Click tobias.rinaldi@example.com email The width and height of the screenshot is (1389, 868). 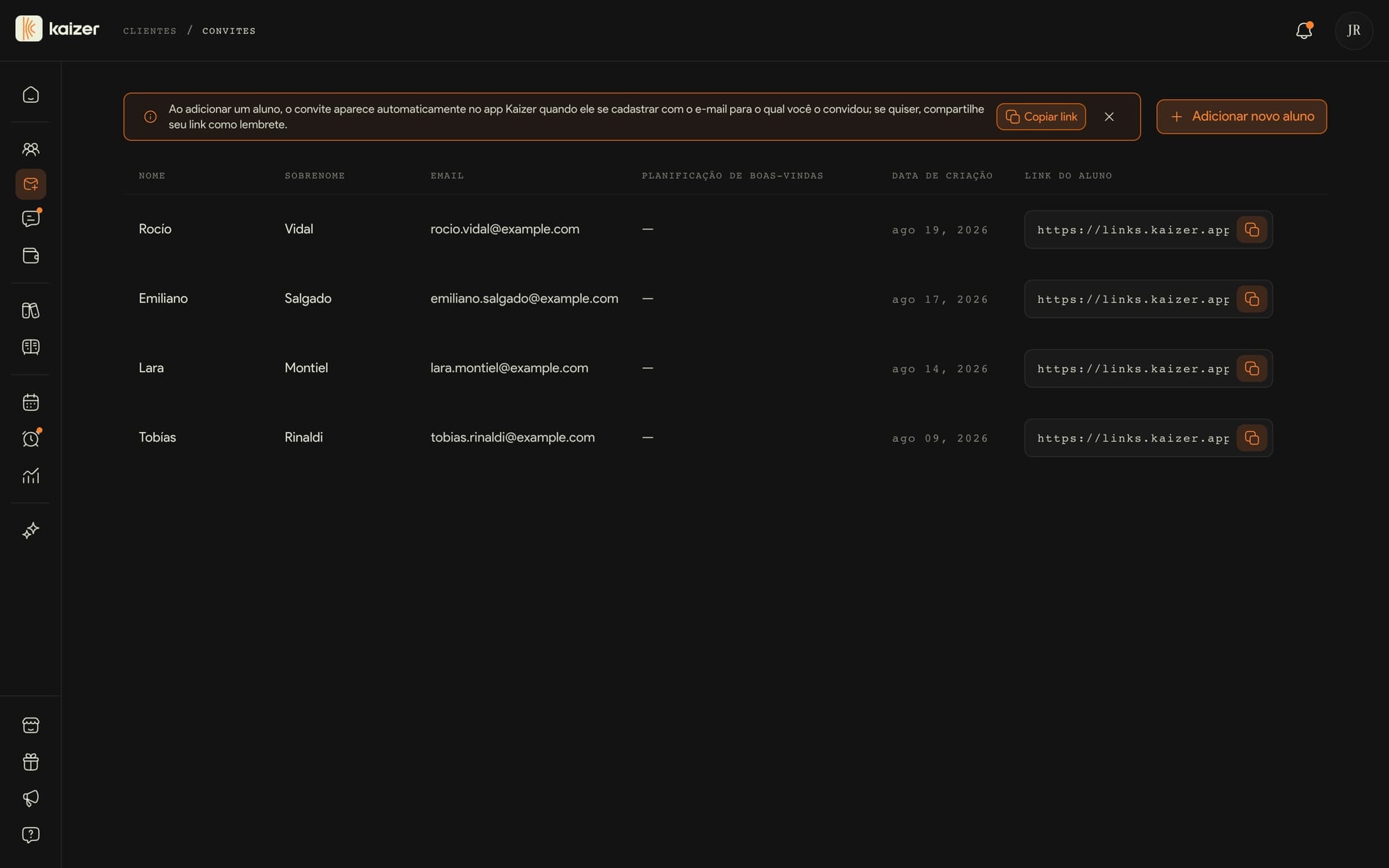(x=513, y=437)
